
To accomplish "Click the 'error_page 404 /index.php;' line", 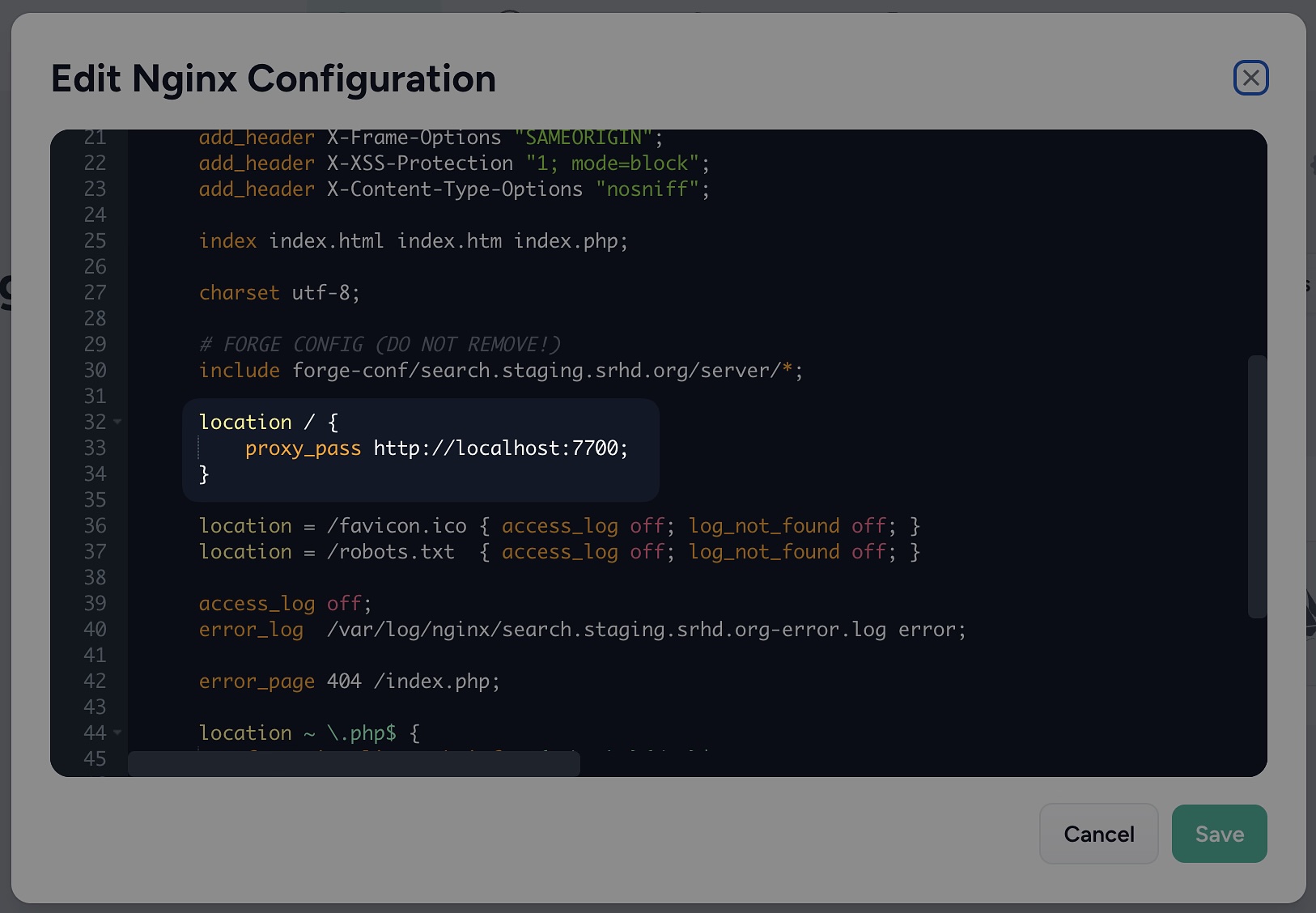I will 350,682.
